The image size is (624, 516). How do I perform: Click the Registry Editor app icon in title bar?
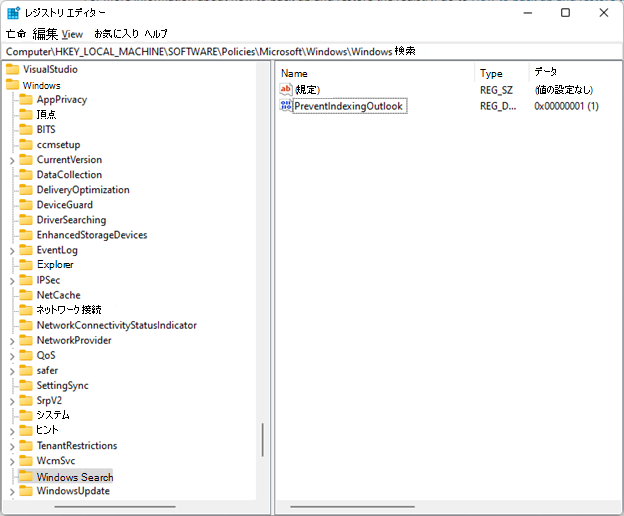click(13, 13)
